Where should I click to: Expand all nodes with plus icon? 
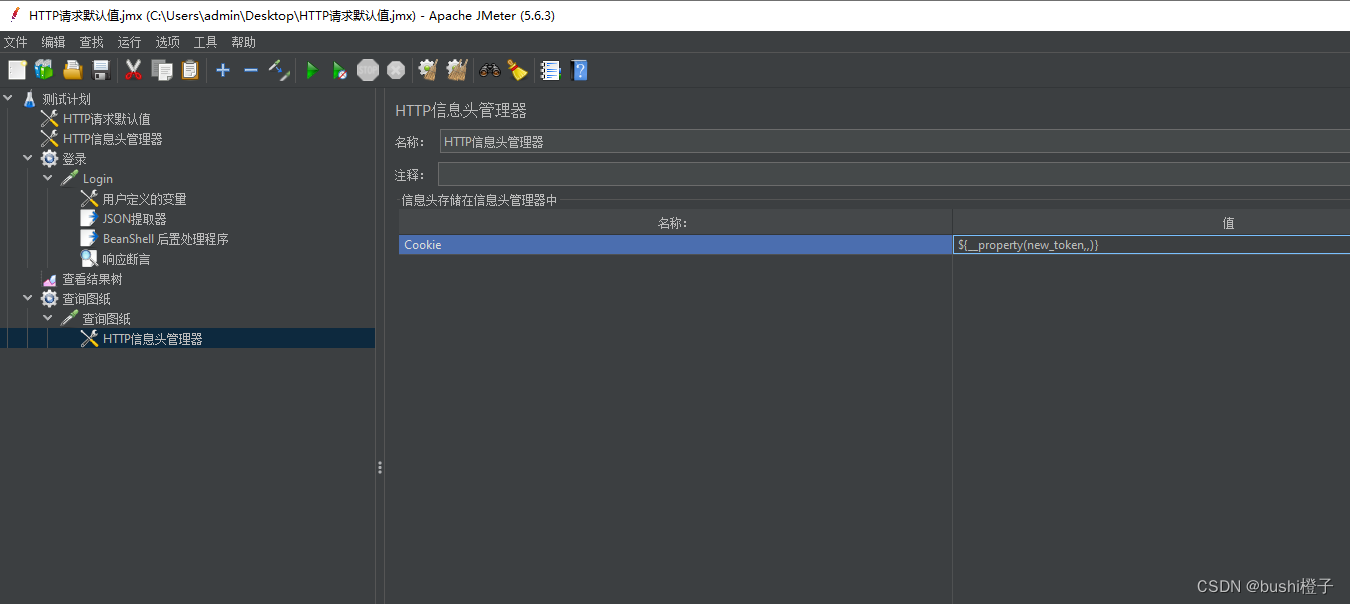click(223, 70)
